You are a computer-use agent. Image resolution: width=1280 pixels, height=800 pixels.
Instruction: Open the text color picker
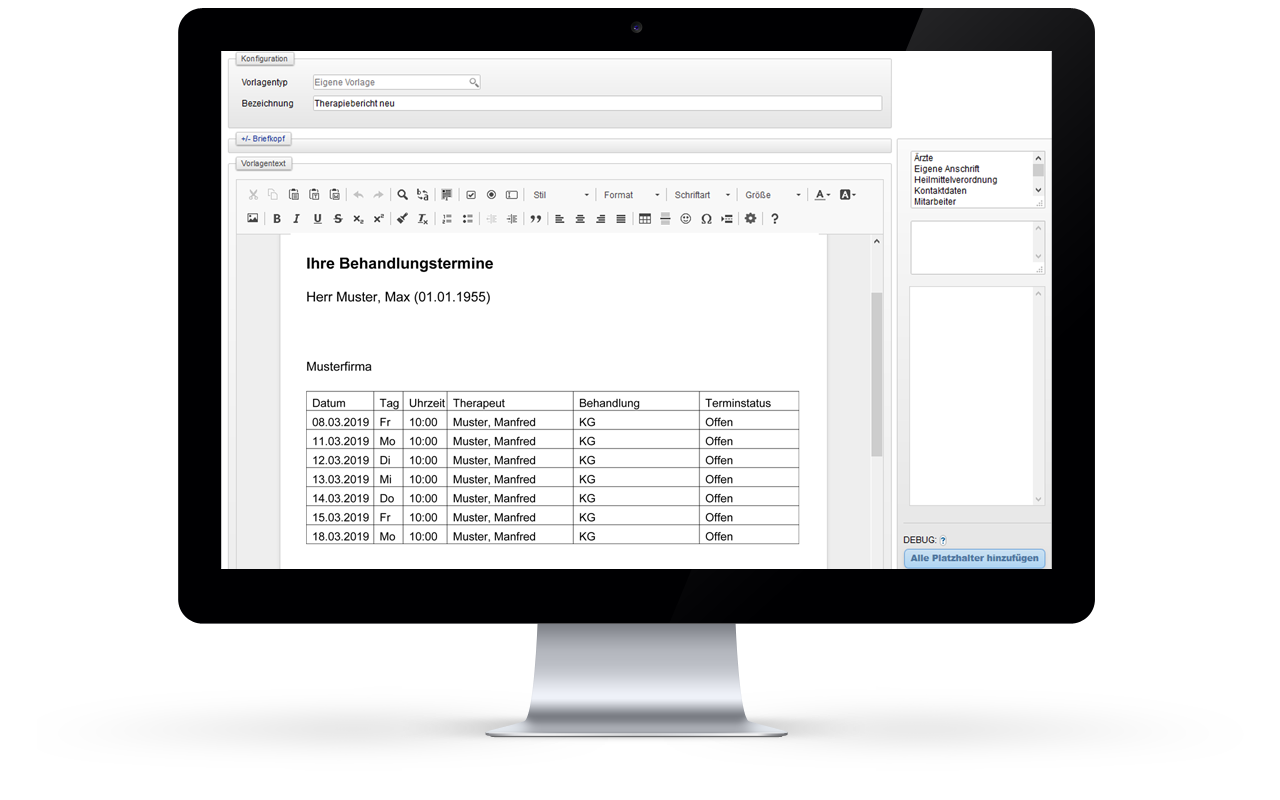point(822,195)
